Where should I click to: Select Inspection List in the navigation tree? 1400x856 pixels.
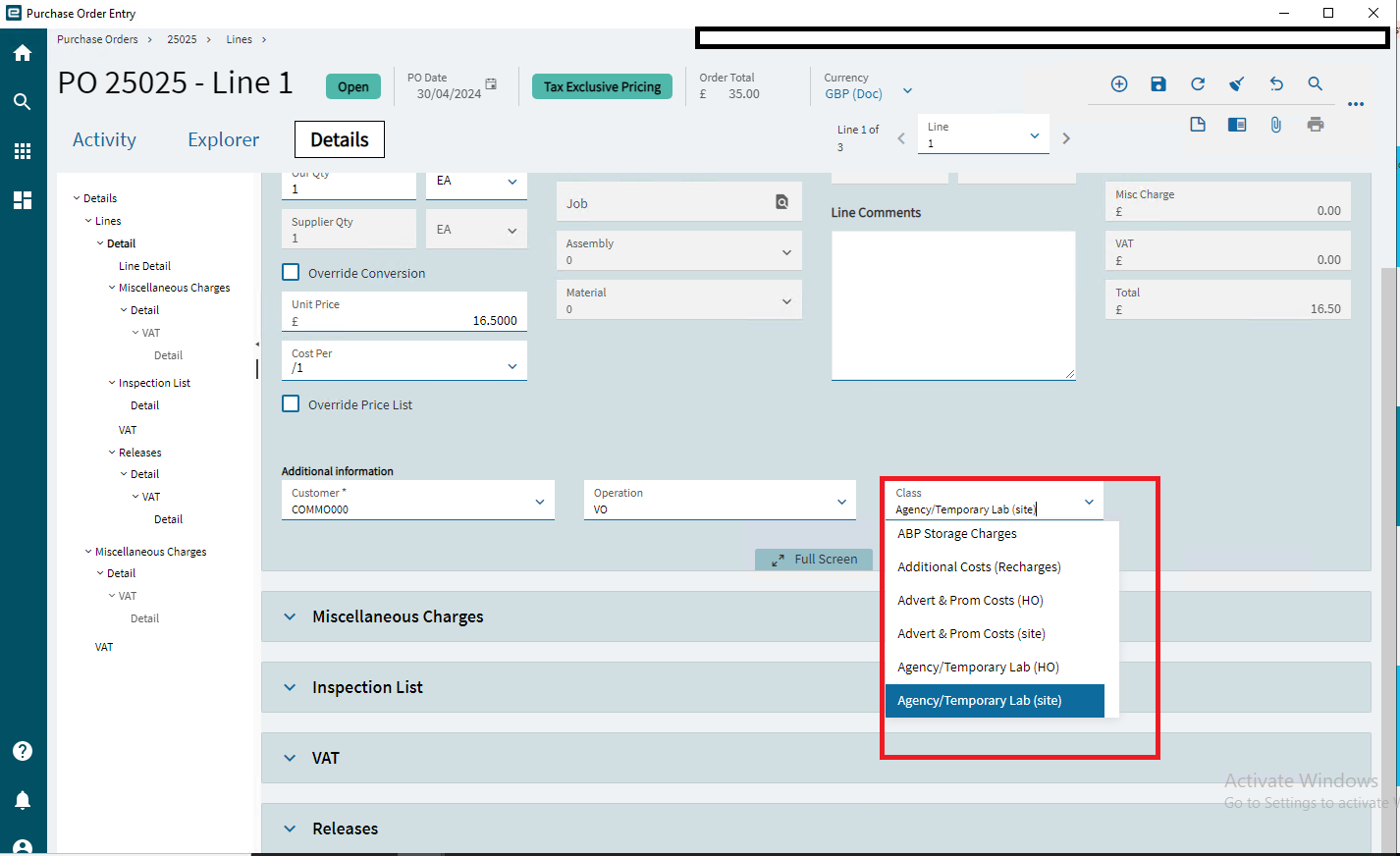pos(154,383)
